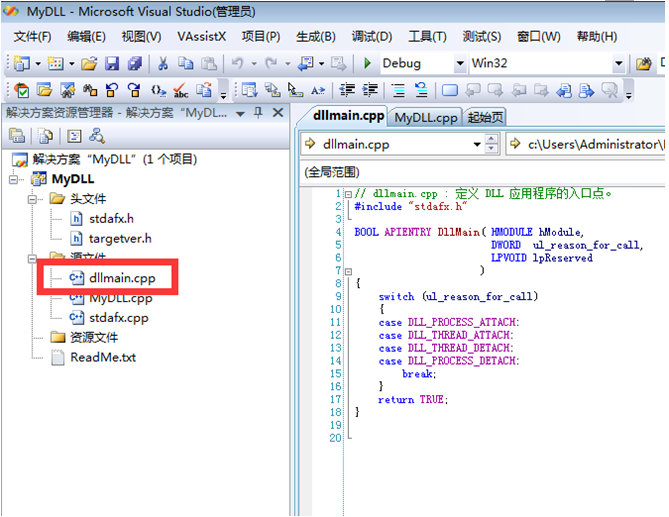This screenshot has width=669, height=517.
Task: Click the Redo arrow icon
Action: point(271,64)
